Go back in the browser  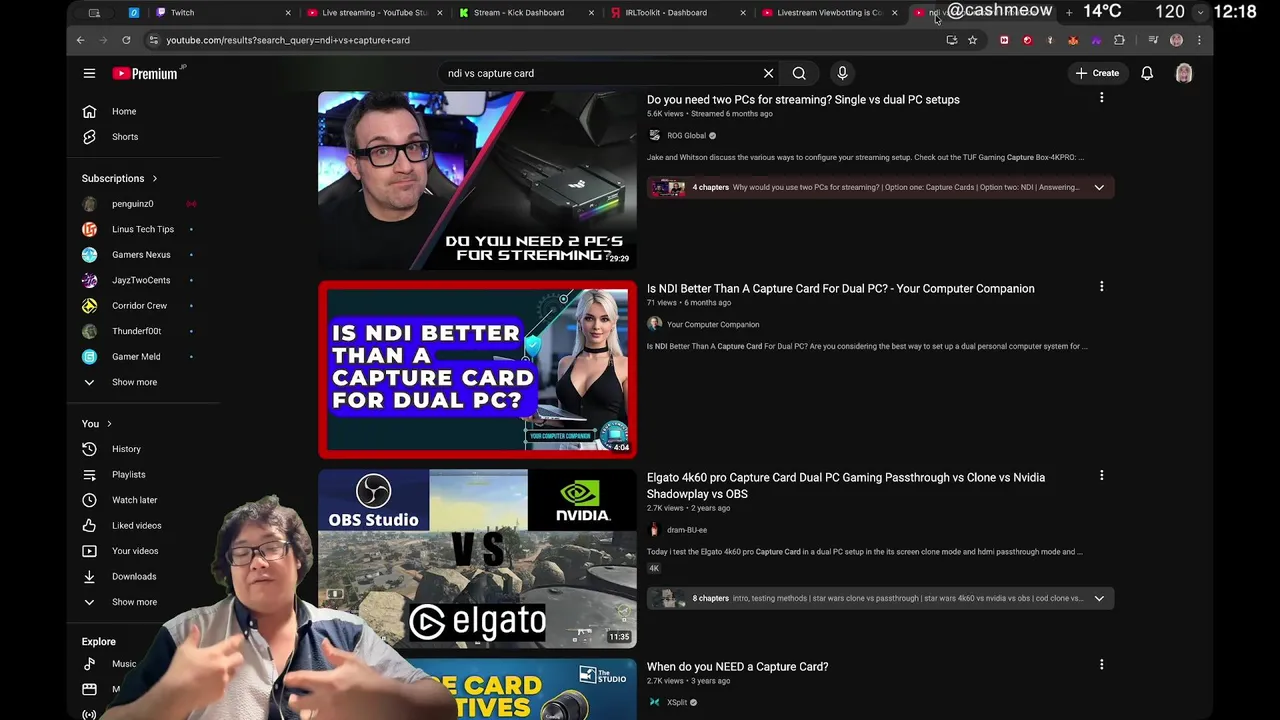tap(81, 40)
